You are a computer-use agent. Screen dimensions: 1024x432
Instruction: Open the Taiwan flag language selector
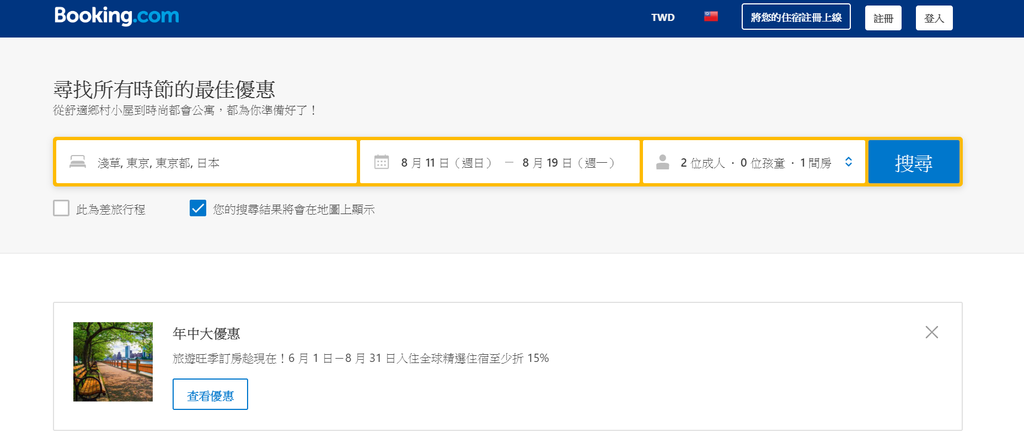[711, 17]
